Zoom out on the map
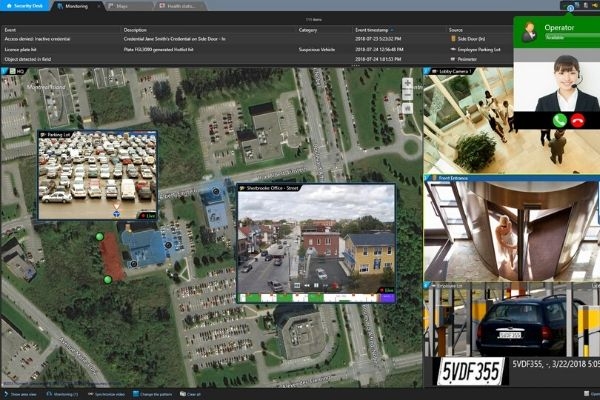 (x=407, y=94)
